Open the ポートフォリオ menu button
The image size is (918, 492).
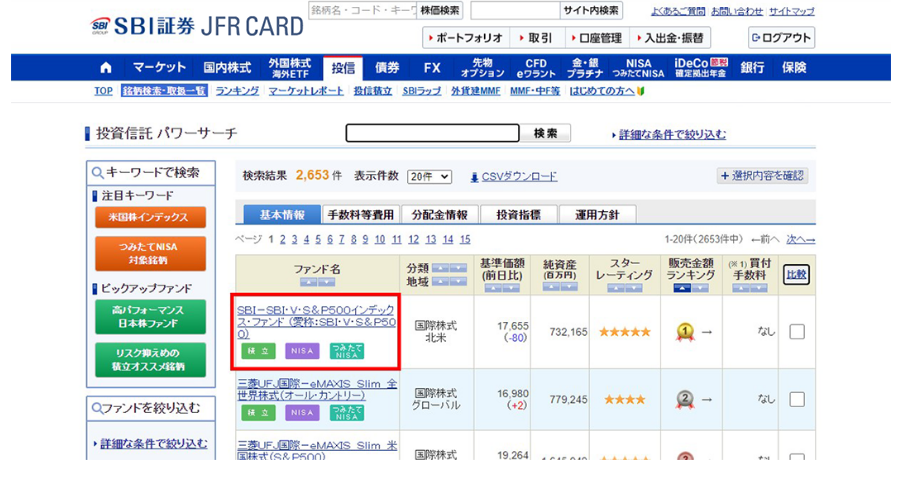pyautogui.click(x=465, y=38)
